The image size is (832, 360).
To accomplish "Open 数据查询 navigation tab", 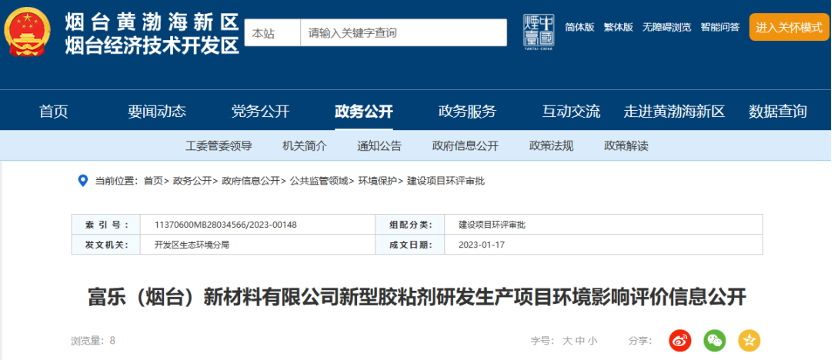I will pos(778,112).
